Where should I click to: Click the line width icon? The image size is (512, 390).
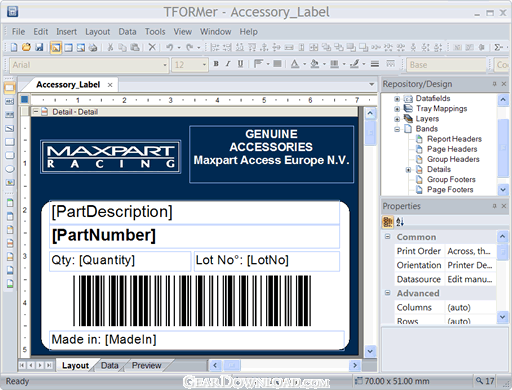[375, 64]
